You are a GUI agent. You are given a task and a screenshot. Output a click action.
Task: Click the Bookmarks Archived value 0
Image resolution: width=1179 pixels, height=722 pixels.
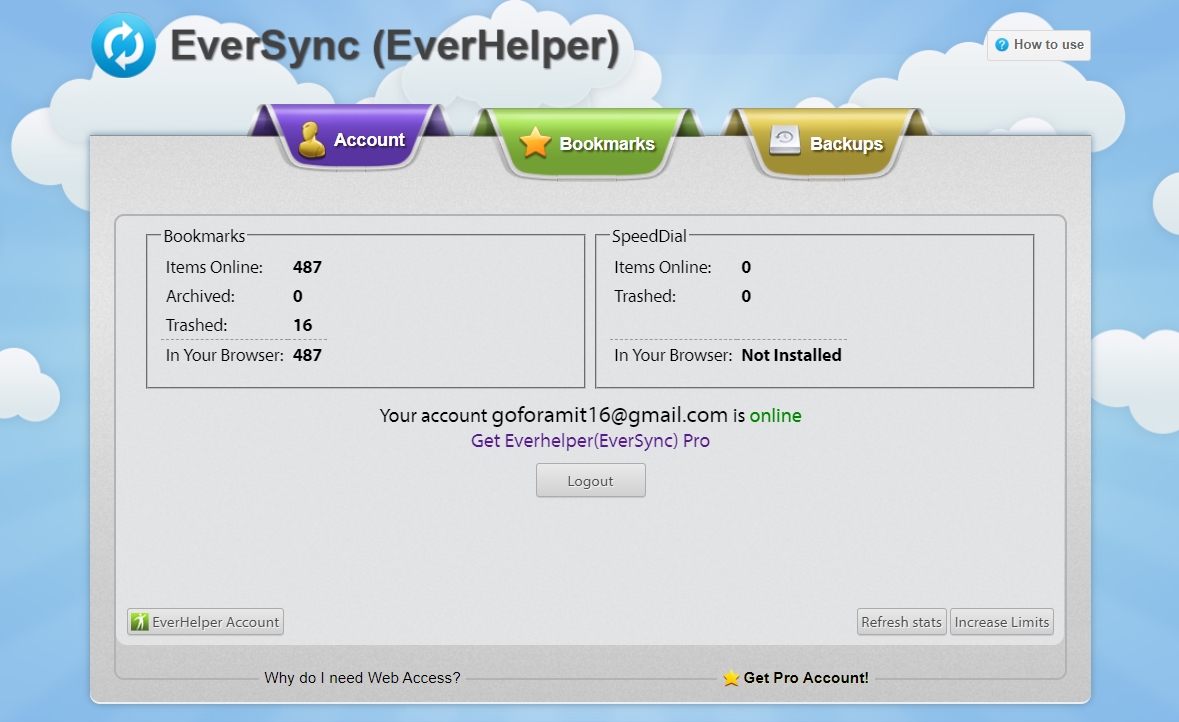(298, 296)
